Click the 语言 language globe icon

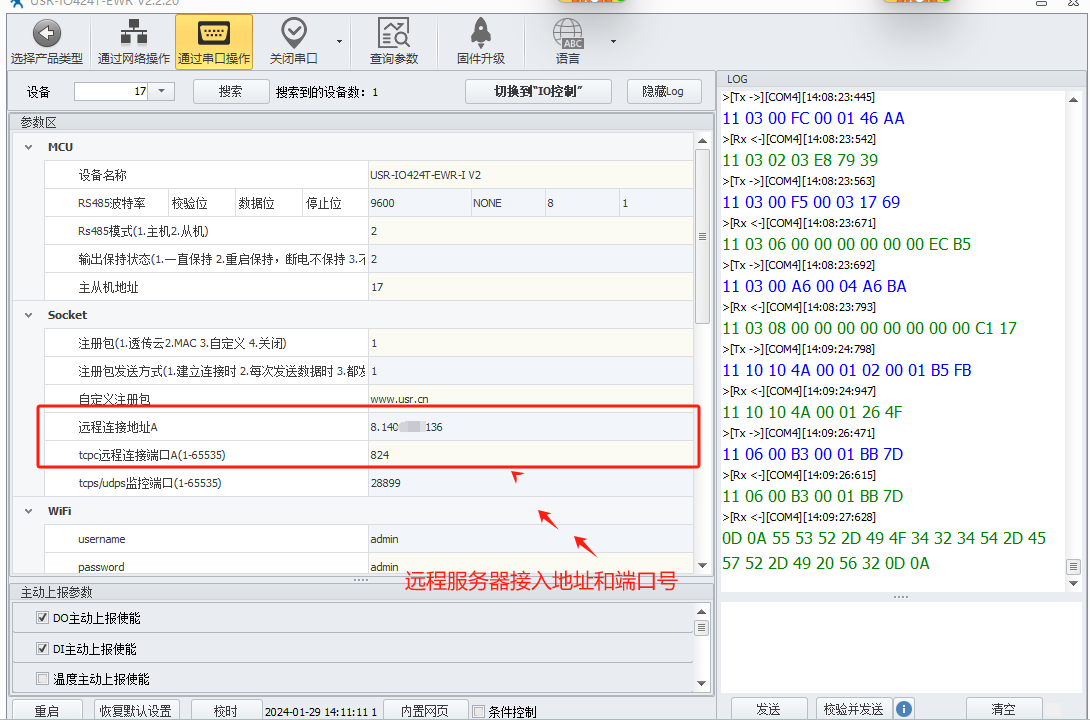pyautogui.click(x=568, y=34)
